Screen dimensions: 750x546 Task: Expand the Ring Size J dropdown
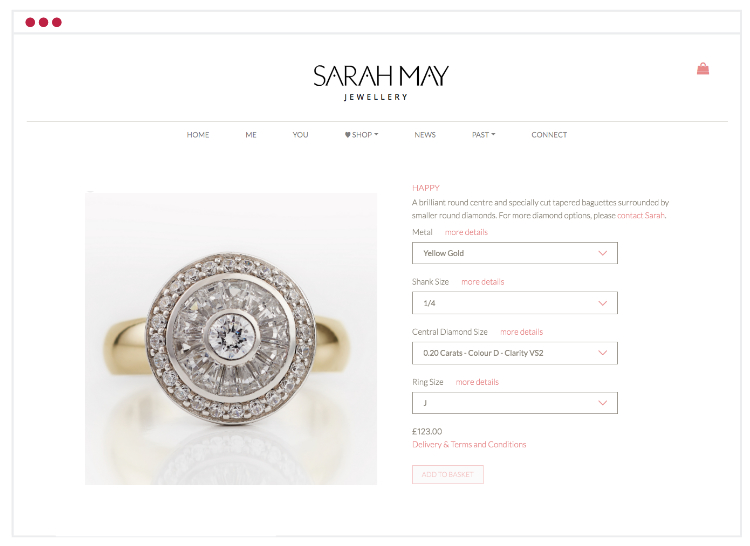click(515, 403)
